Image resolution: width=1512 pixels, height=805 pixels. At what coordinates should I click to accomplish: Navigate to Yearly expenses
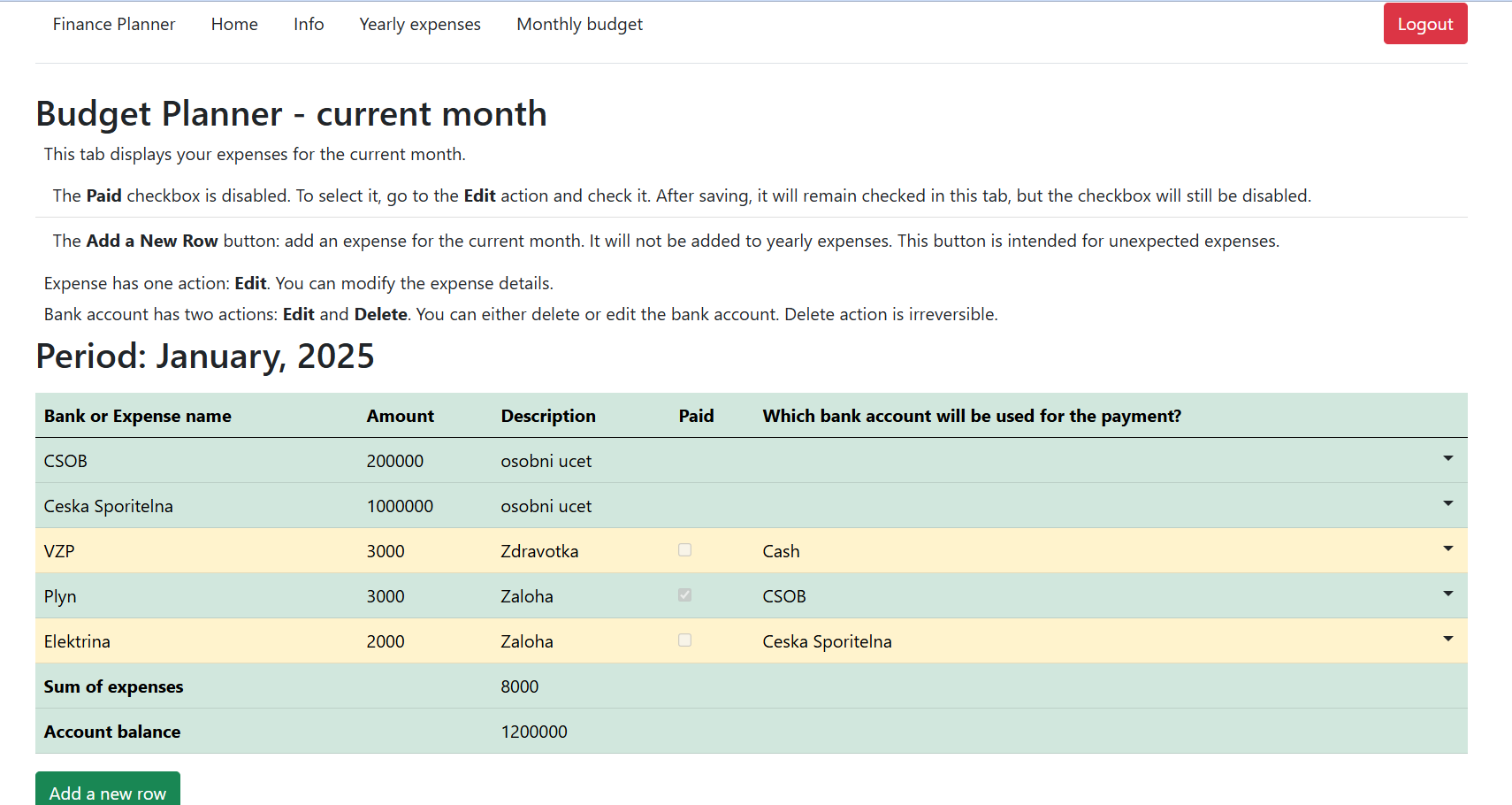[x=420, y=25]
